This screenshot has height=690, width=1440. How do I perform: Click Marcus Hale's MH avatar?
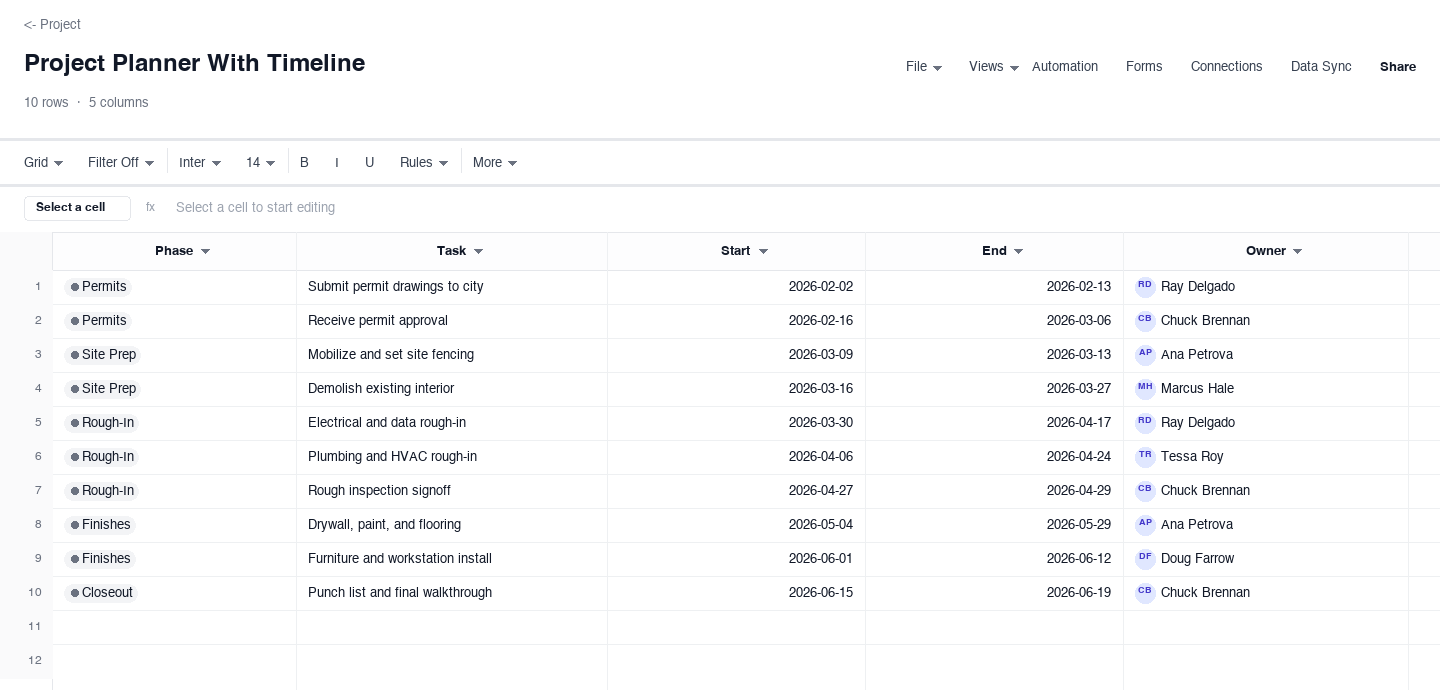pos(1145,388)
